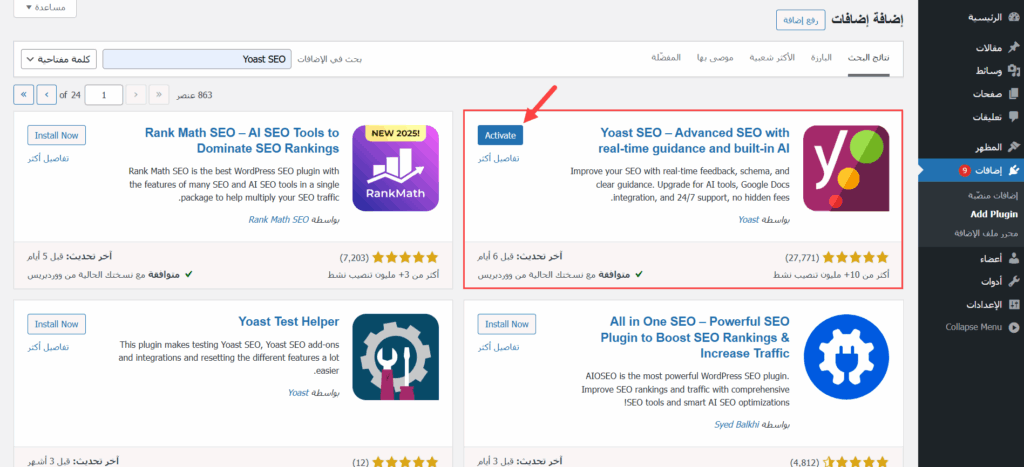The image size is (1024, 467).
Task: Click the pin icon beside مقالات
Action: click(x=1013, y=48)
